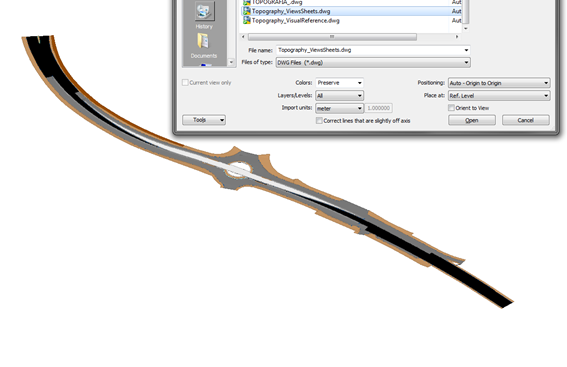The width and height of the screenshot is (567, 367).
Task: Open the Layers/Levels dropdown
Action: [x=340, y=95]
